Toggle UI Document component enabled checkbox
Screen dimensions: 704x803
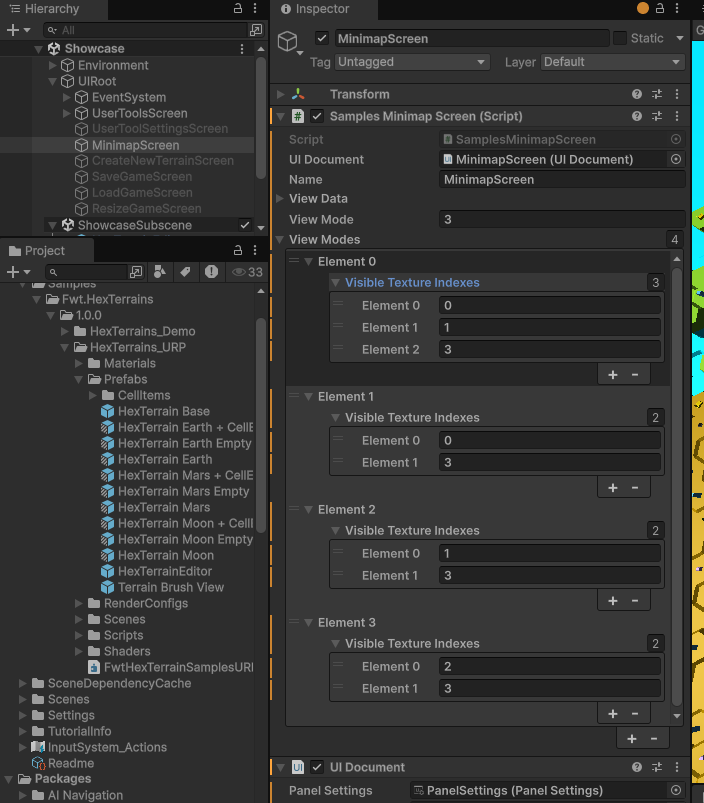pyautogui.click(x=317, y=767)
